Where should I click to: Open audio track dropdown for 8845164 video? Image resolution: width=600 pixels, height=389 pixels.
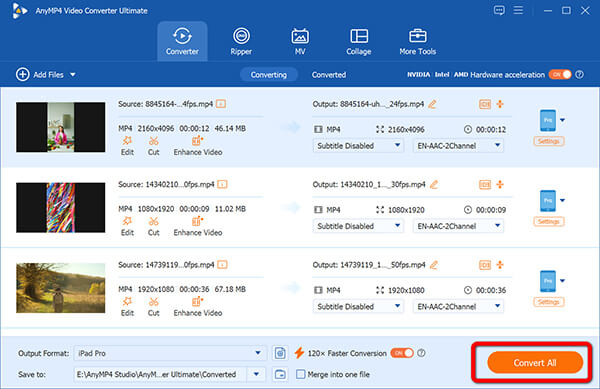click(x=458, y=146)
